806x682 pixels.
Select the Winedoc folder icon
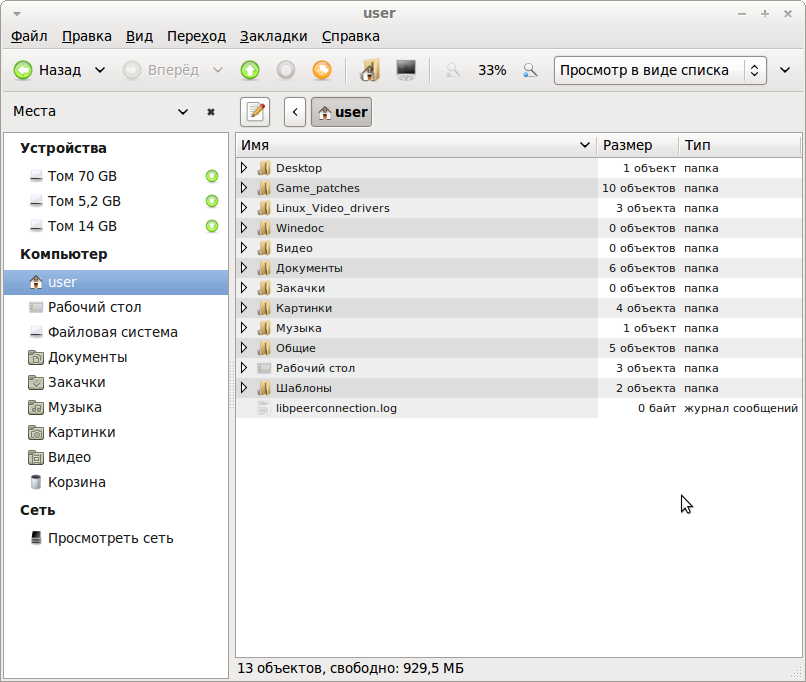(264, 228)
